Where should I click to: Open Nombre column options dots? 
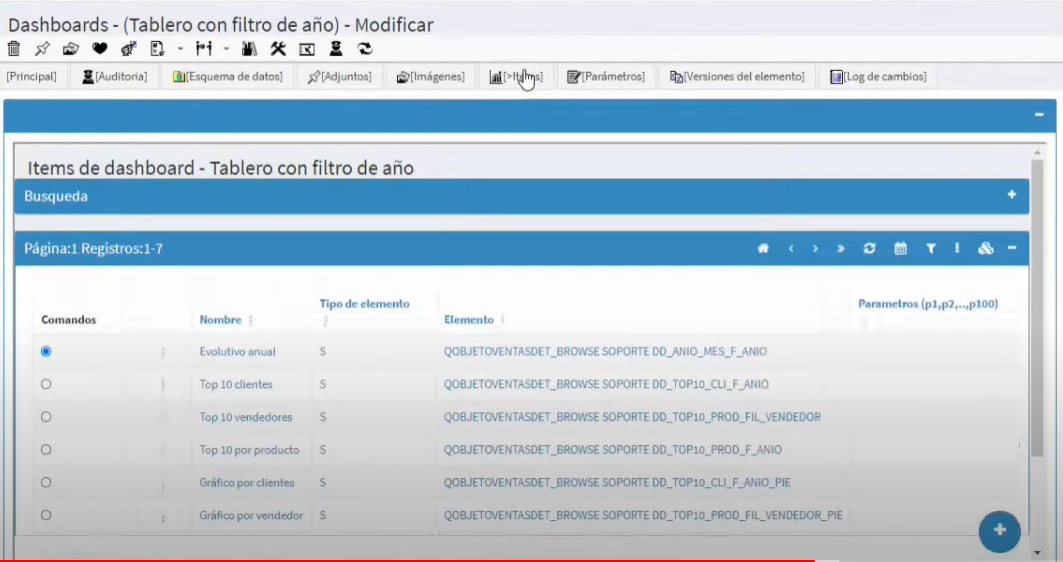[251, 320]
